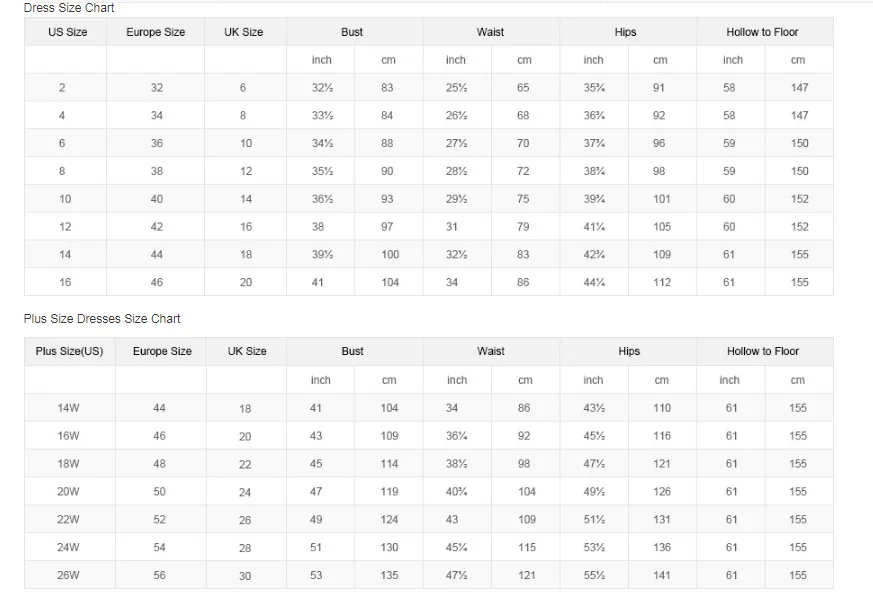Click the "Dress Size Chart" title
This screenshot has height=599, width=873.
pyautogui.click(x=69, y=8)
